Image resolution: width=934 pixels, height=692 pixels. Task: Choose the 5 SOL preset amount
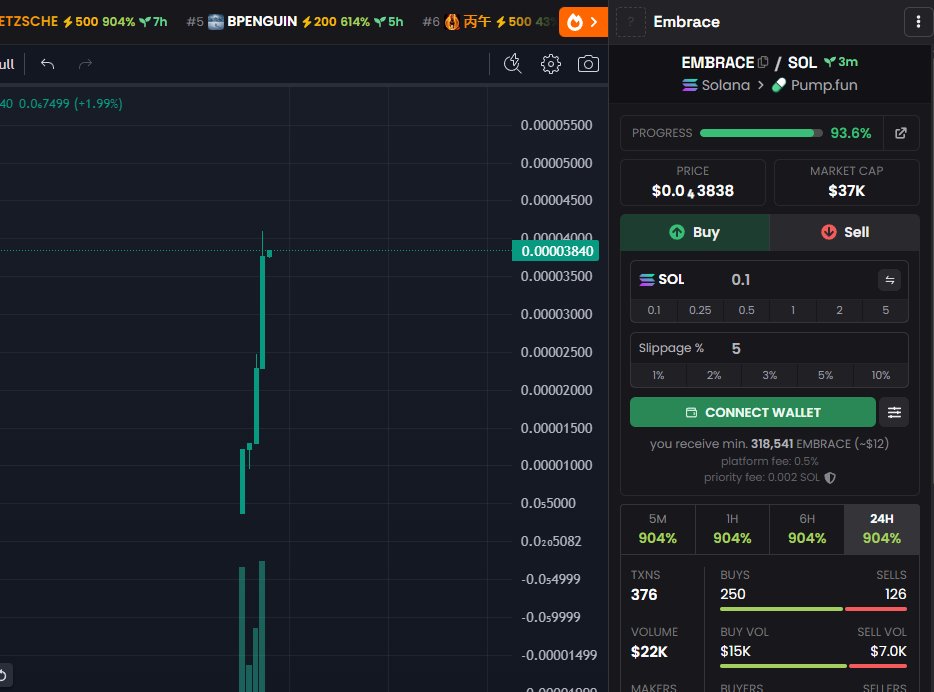coord(886,310)
